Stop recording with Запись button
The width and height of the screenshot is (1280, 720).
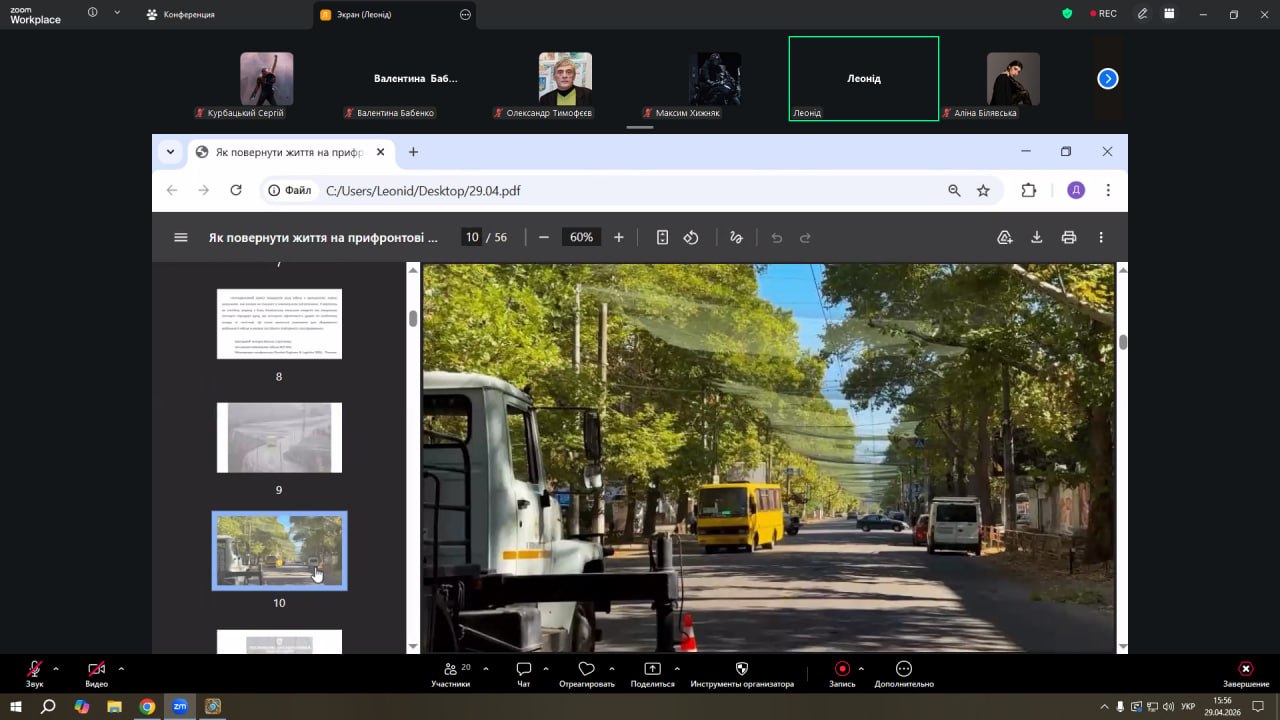pos(842,674)
